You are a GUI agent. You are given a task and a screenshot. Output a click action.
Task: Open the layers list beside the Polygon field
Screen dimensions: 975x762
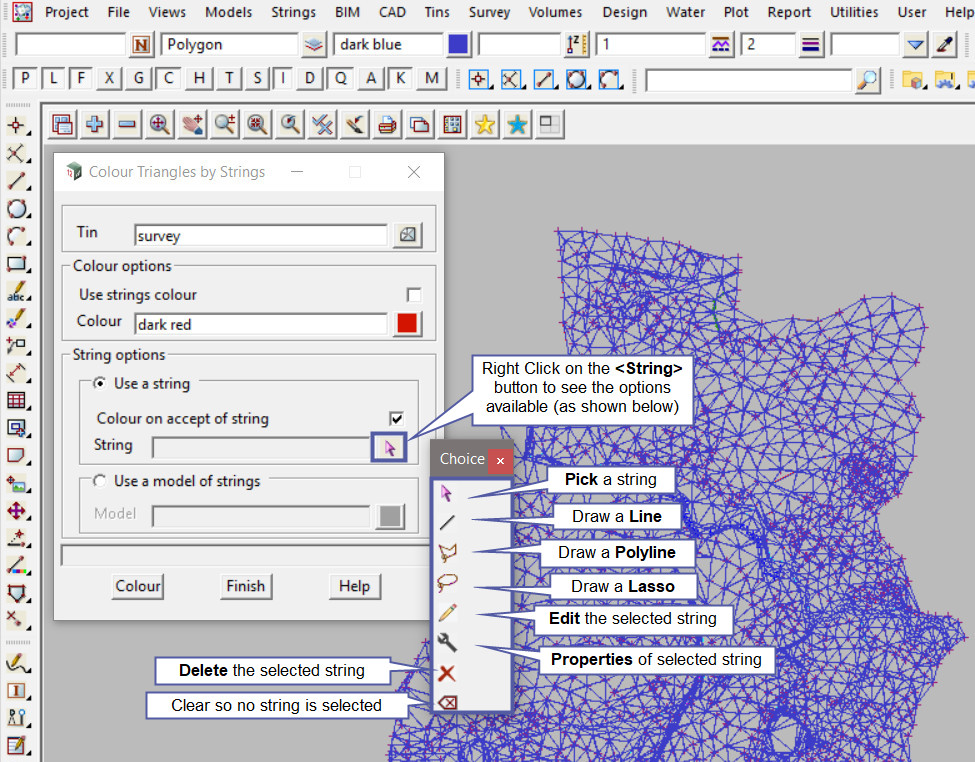pos(314,45)
